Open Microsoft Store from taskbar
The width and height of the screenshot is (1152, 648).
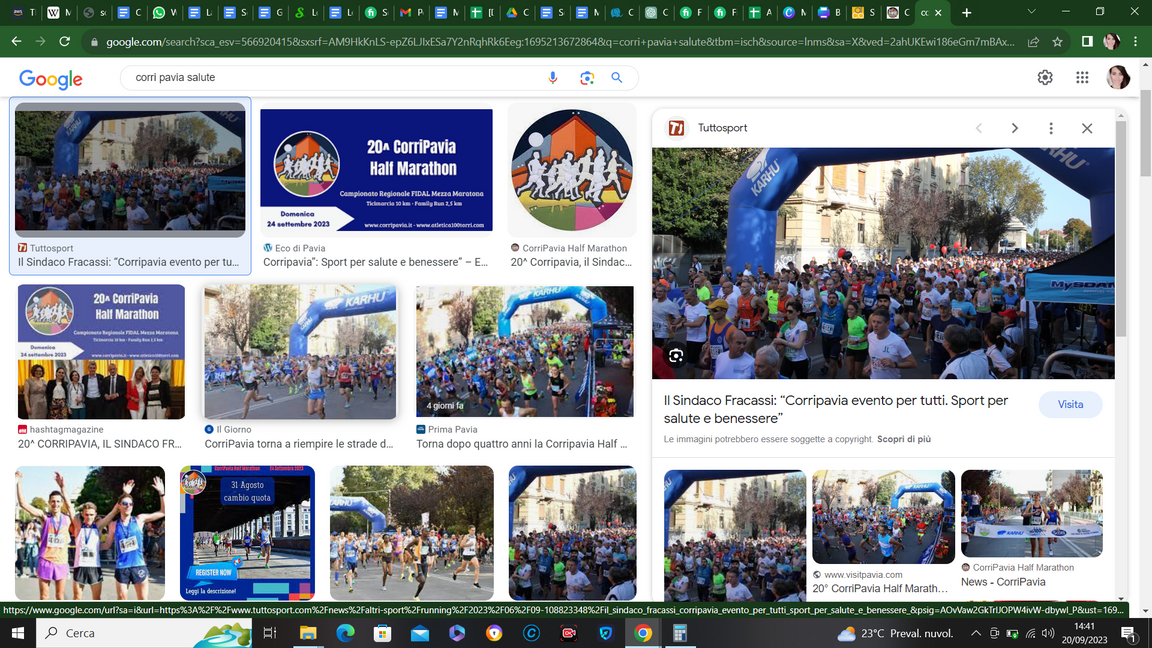coord(382,633)
